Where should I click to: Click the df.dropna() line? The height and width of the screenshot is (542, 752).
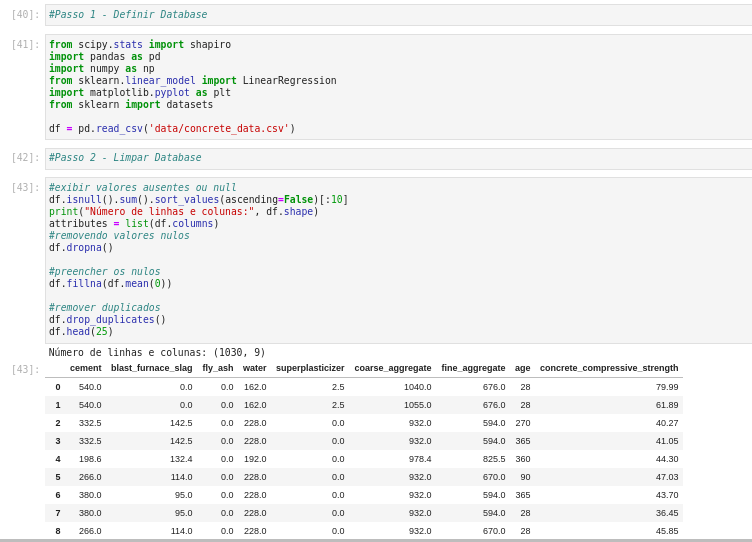pos(81,247)
